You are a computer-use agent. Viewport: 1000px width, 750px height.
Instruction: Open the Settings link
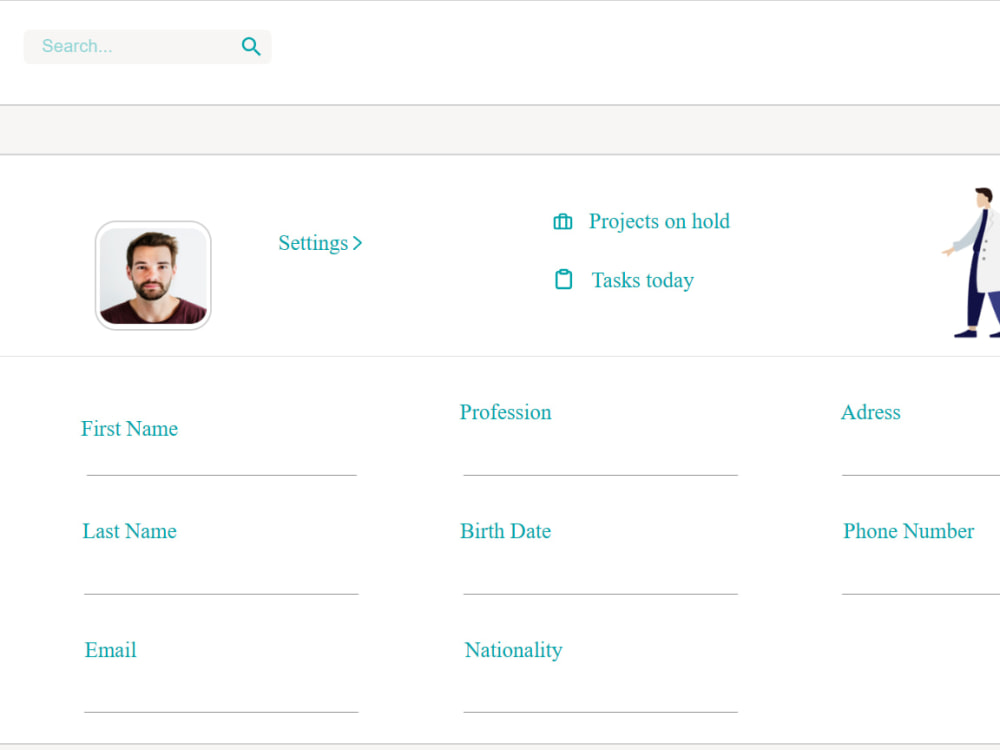pos(314,242)
